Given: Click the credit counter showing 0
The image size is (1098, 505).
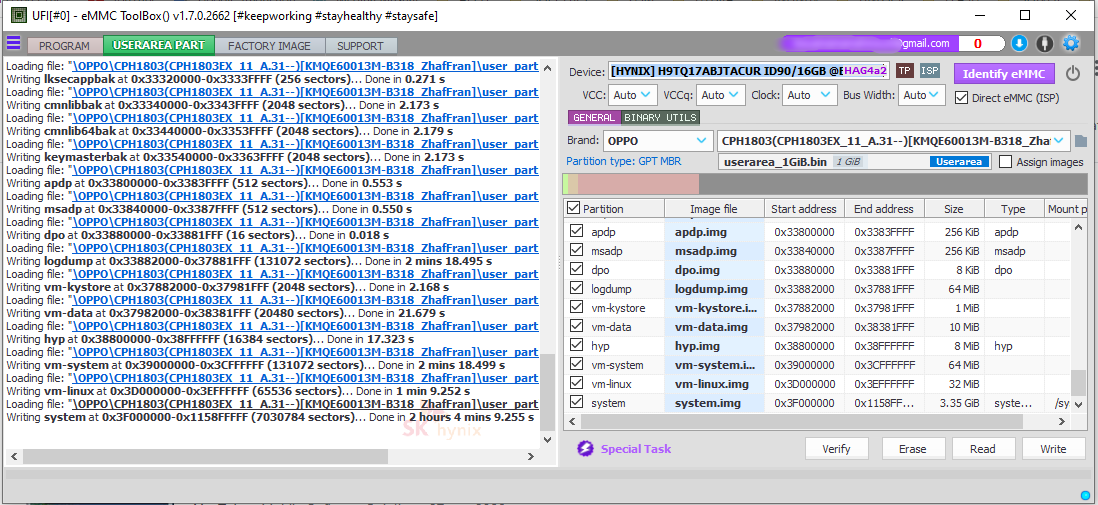Looking at the screenshot, I should coord(978,43).
